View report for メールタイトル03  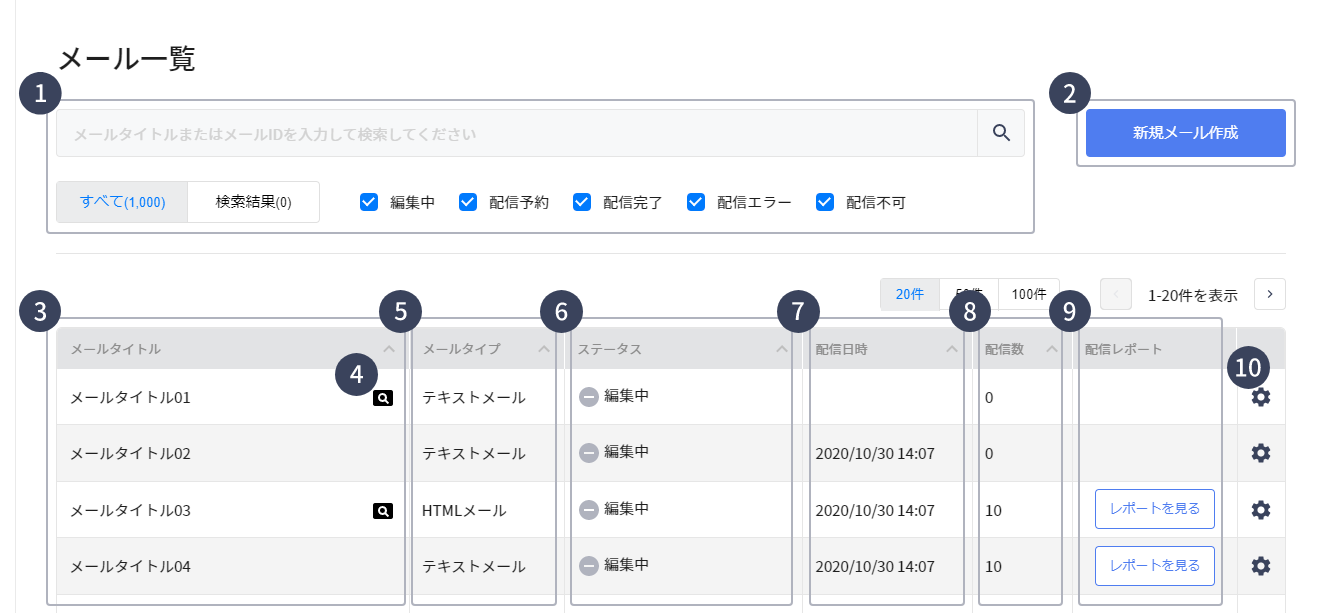[1154, 509]
